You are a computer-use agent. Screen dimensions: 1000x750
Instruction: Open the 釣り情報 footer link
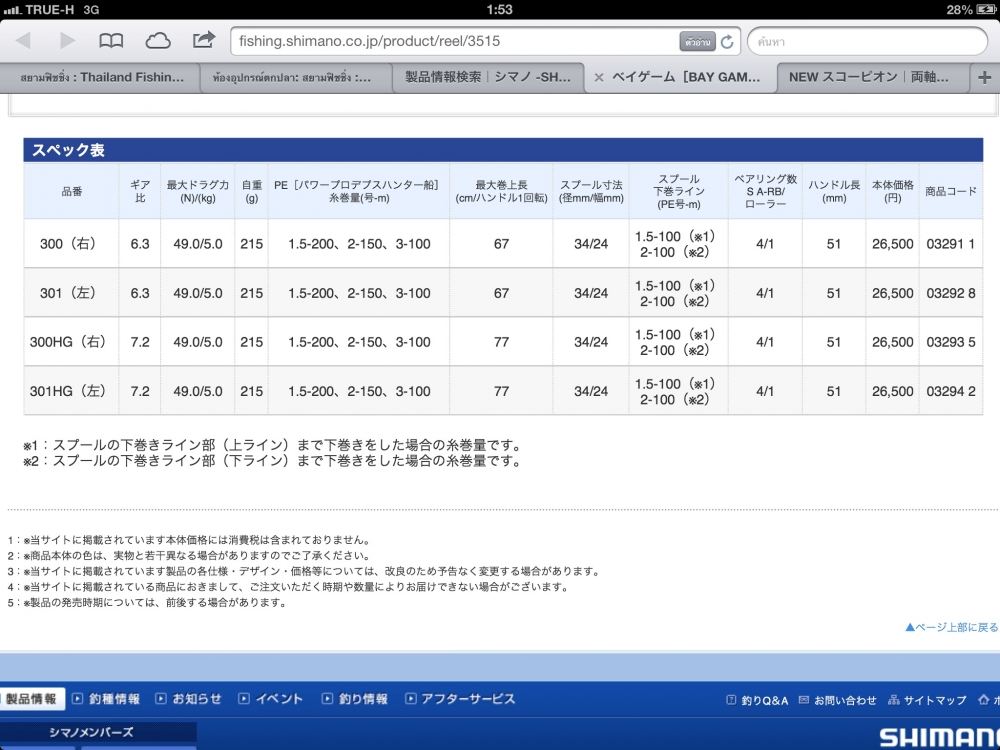(355, 699)
